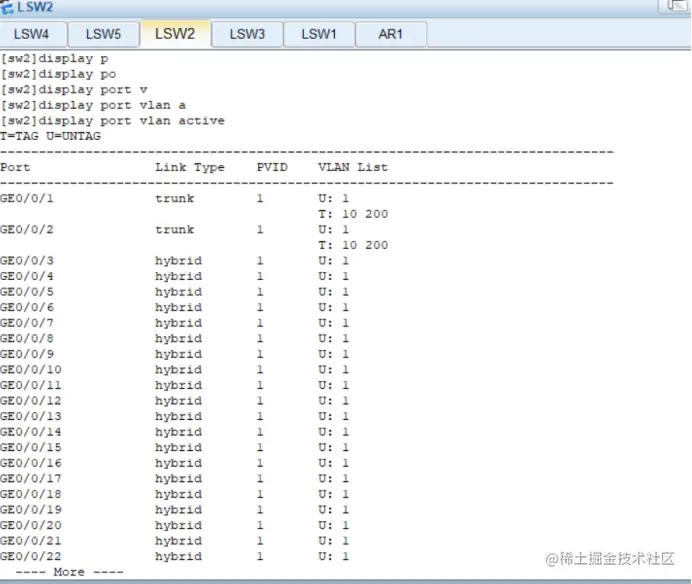Click 'U: 1' VLAN list of GE0/0/15
This screenshot has height=584, width=692.
pyautogui.click(x=334, y=447)
